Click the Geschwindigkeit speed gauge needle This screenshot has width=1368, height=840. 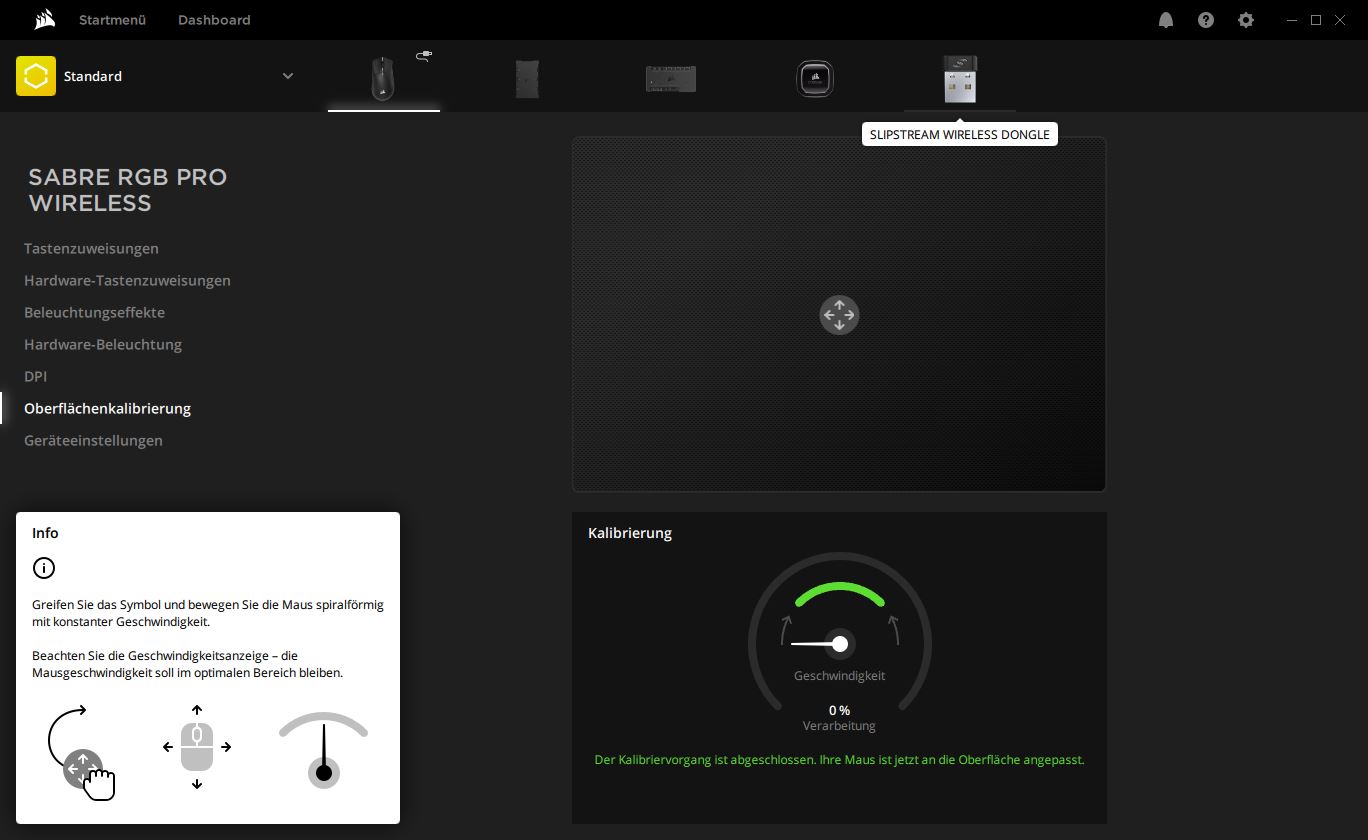(x=822, y=644)
